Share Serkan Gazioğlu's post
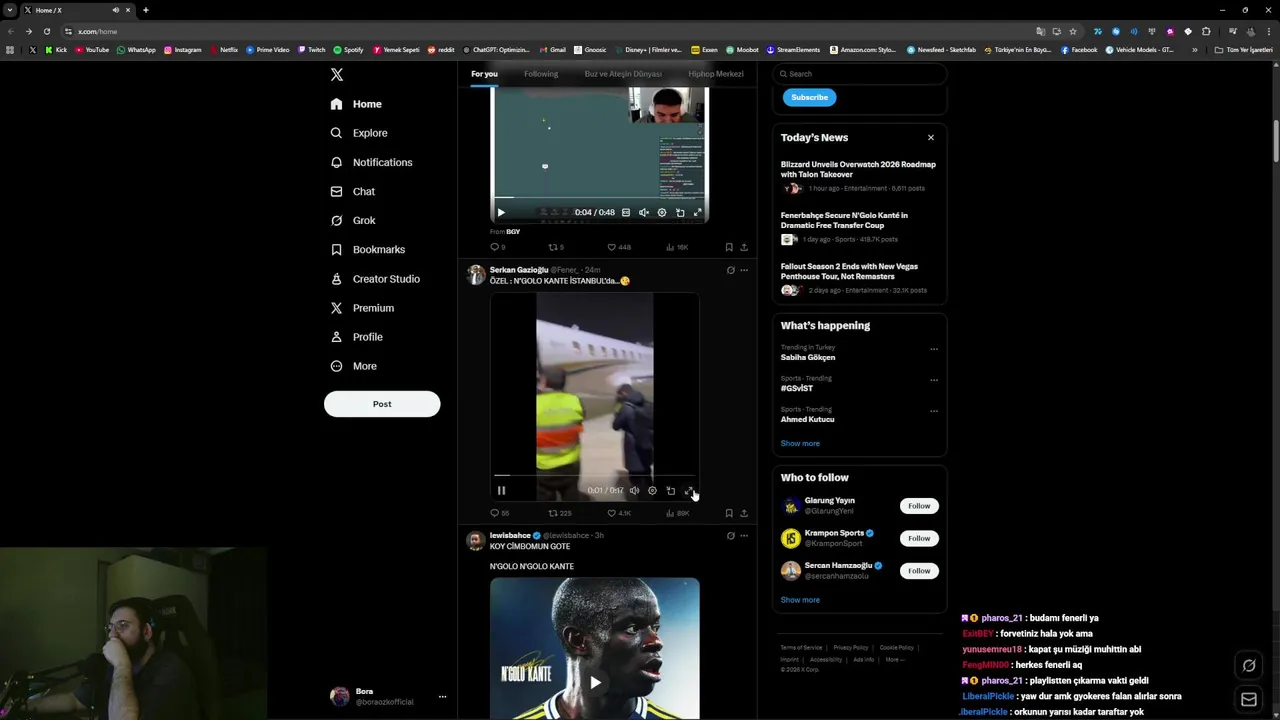This screenshot has height=720, width=1280. point(744,513)
